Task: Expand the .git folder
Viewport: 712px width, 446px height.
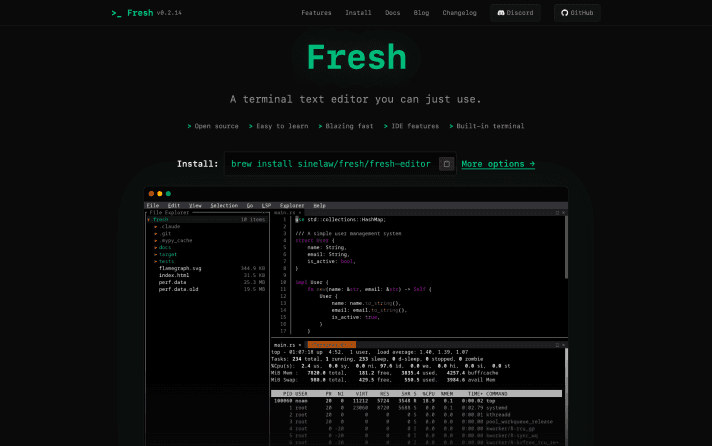Action: coord(156,233)
